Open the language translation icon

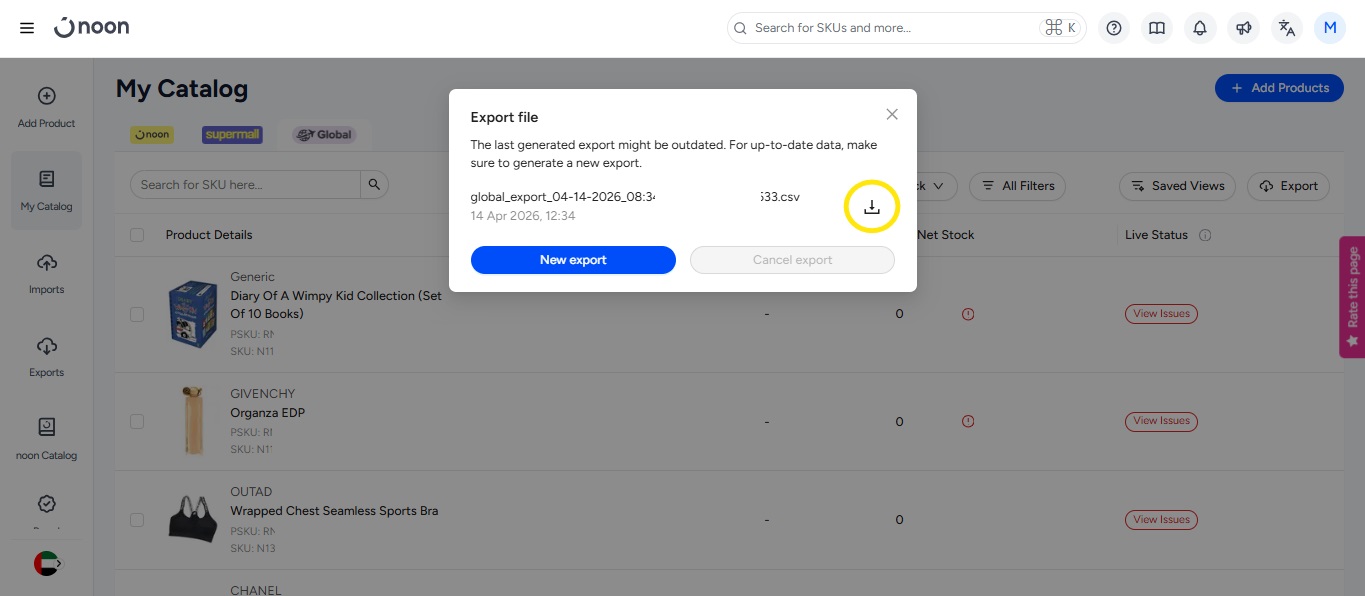[1287, 28]
